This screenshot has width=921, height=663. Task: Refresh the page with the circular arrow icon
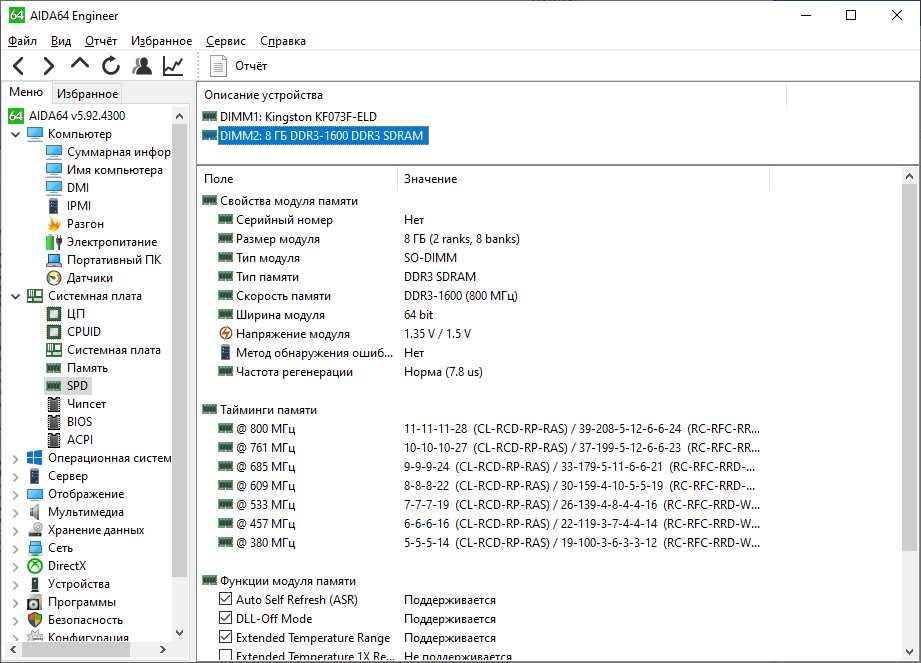coord(110,66)
